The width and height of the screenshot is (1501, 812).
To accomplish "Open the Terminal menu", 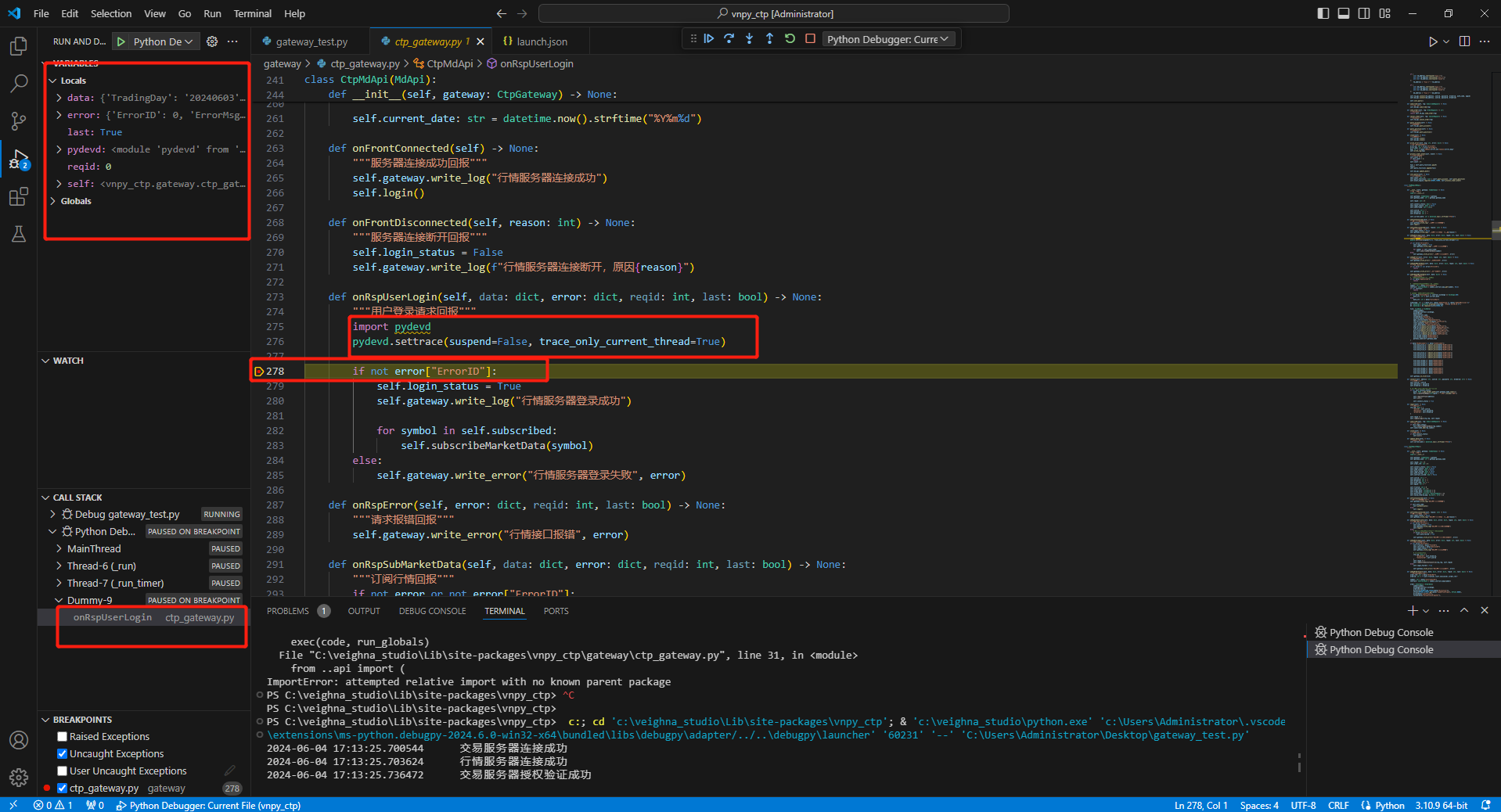I will (x=252, y=13).
